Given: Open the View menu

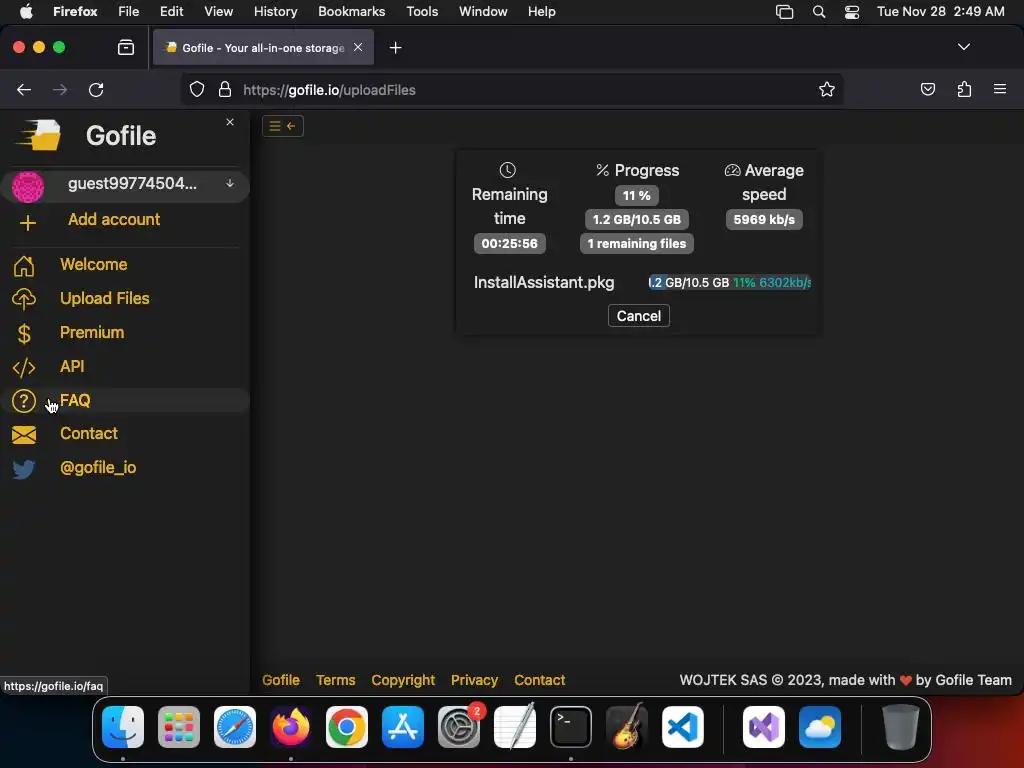Looking at the screenshot, I should [x=218, y=12].
